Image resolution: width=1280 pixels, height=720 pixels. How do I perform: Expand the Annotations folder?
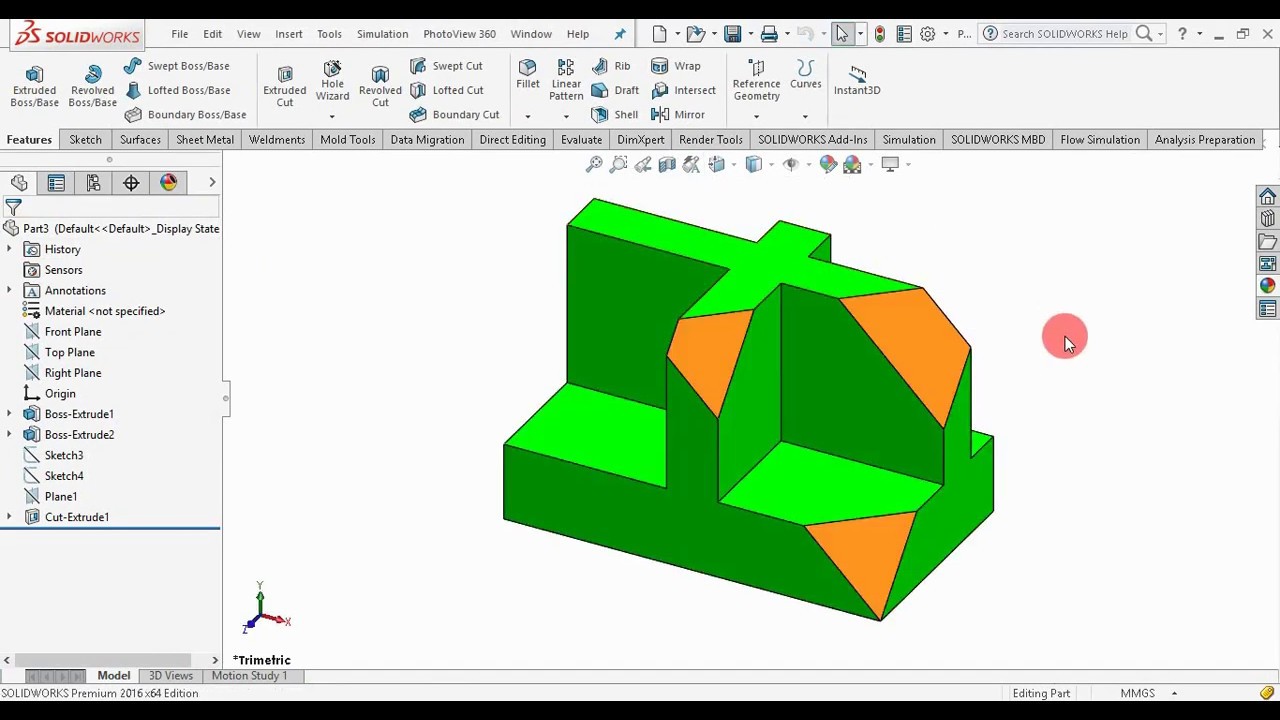click(x=10, y=291)
